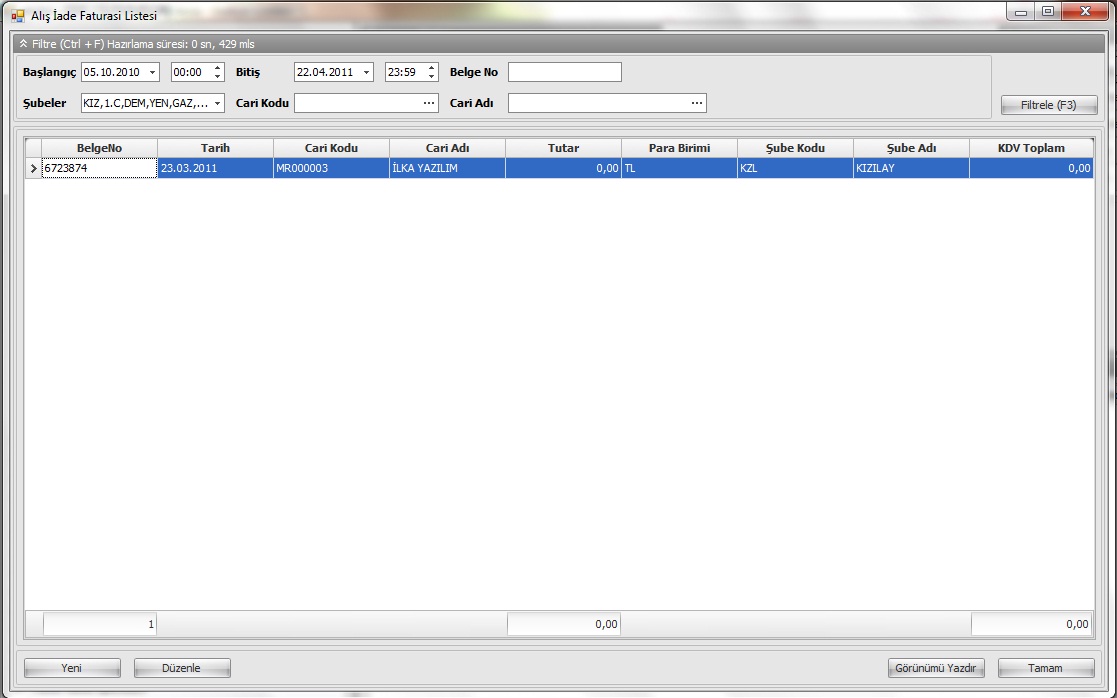Image resolution: width=1117 pixels, height=698 pixels.
Task: Close the Alış İade Faturası Listesi window
Action: pos(1085,11)
